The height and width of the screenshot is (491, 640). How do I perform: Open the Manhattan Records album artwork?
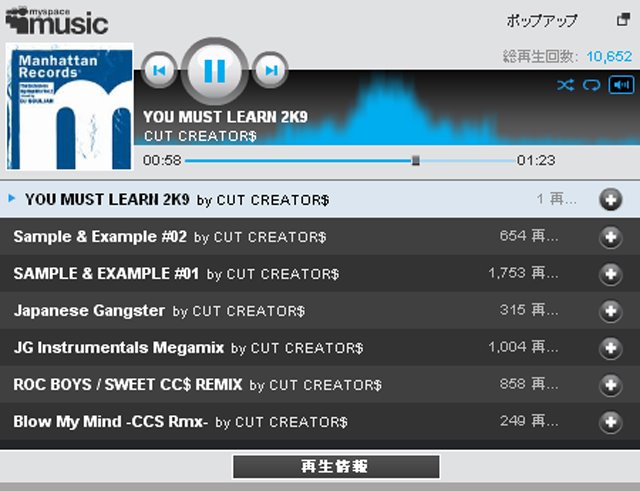tap(70, 107)
